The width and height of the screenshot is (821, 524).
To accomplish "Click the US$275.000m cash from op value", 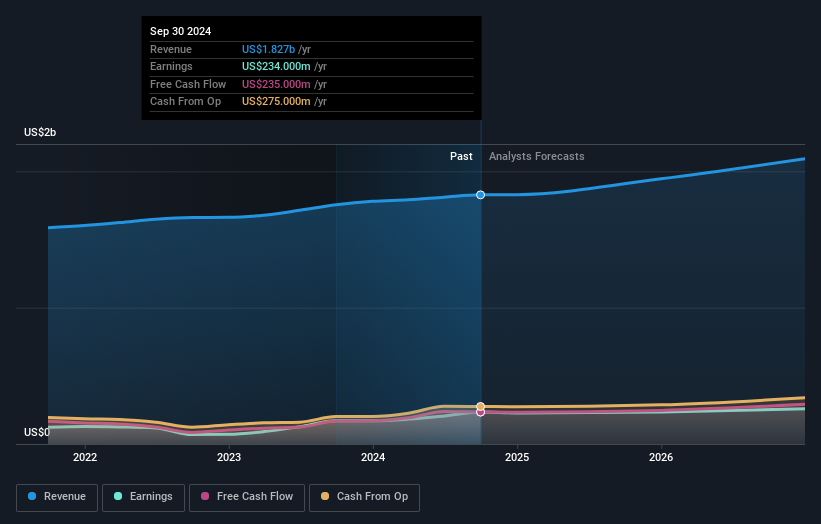I will tap(276, 102).
